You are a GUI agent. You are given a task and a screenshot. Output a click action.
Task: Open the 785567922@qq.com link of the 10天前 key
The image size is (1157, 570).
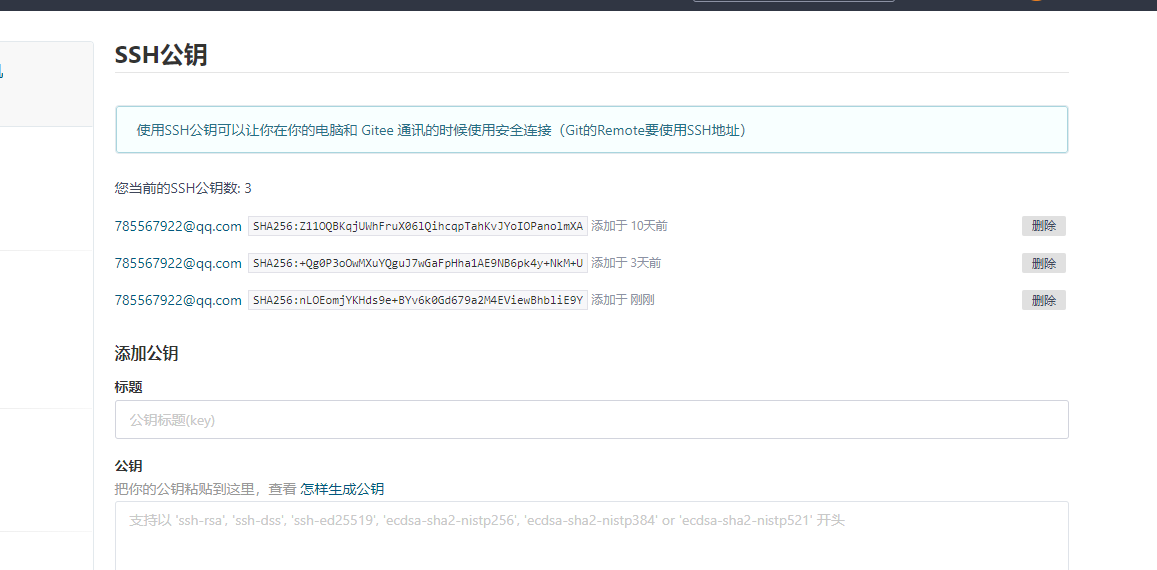(x=179, y=226)
